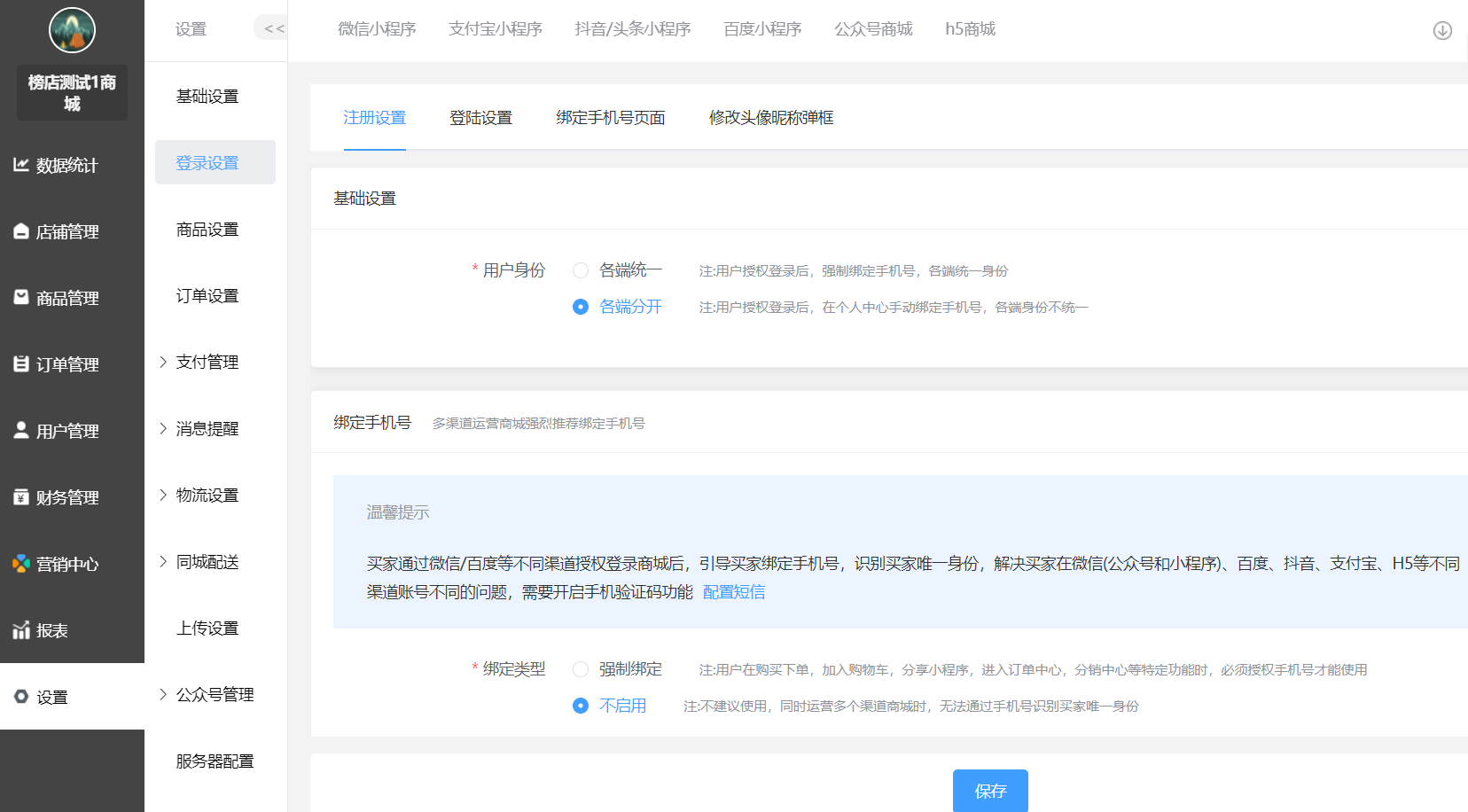This screenshot has height=812, width=1468.
Task: Switch to 修改头像昵称弹框 tab
Action: (771, 118)
